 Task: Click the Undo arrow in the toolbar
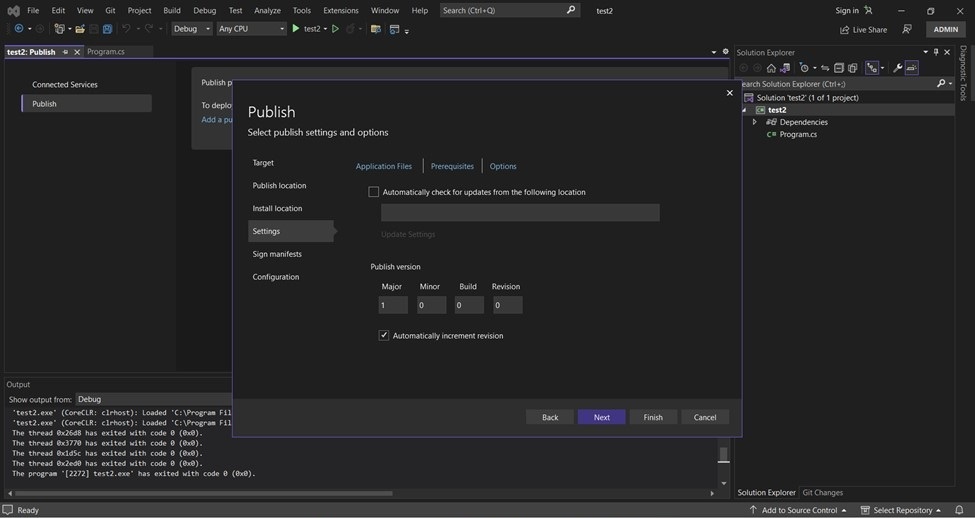pos(126,29)
